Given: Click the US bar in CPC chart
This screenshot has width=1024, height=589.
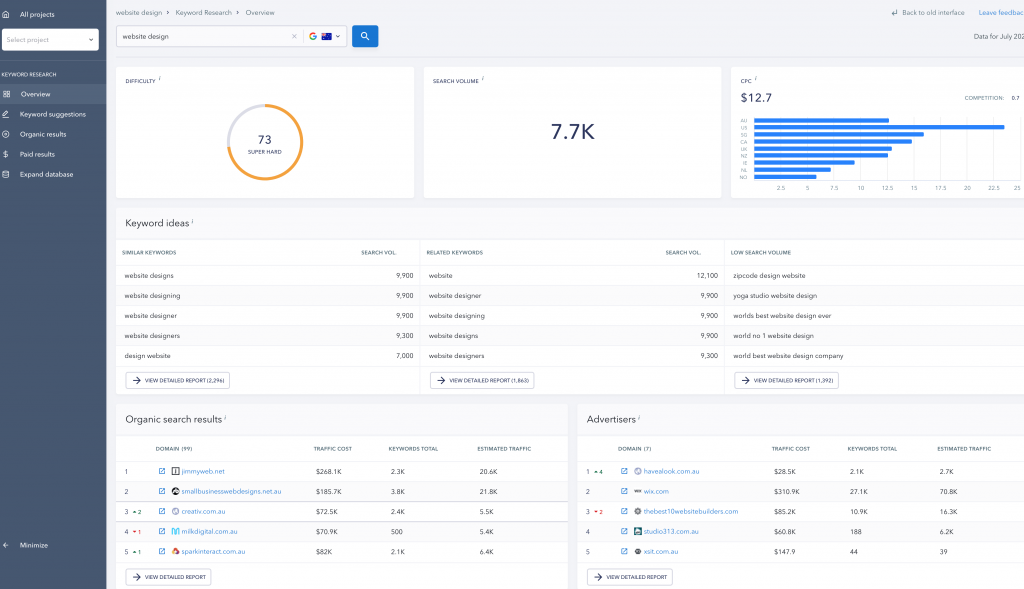Looking at the screenshot, I should 878,127.
